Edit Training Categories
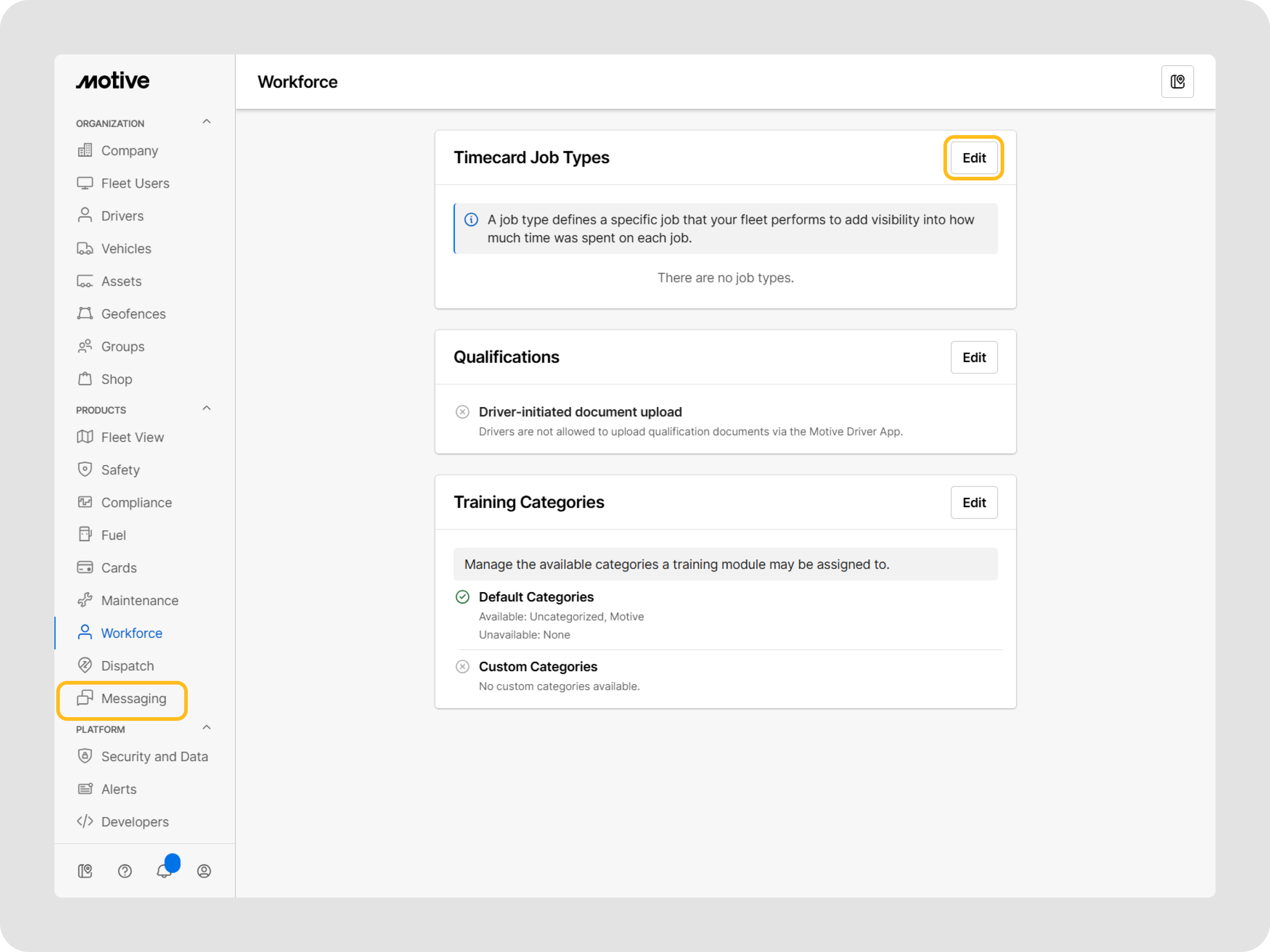 [974, 503]
